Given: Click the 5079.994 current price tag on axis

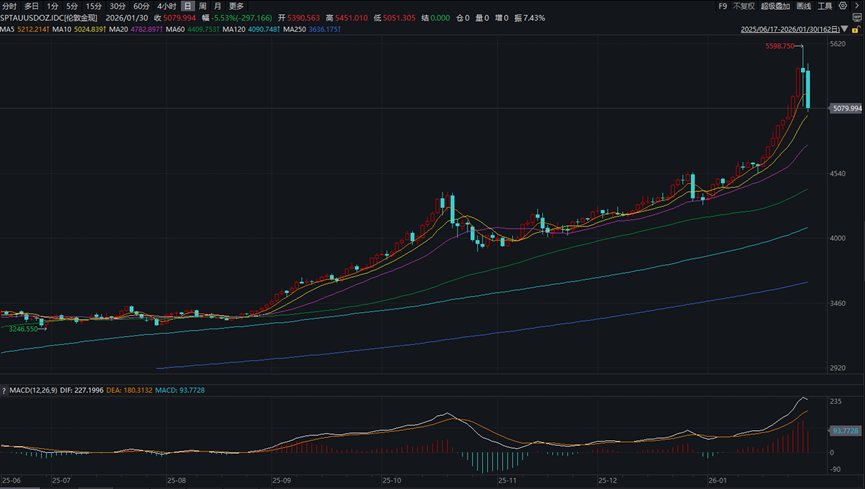Looking at the screenshot, I should pos(846,107).
